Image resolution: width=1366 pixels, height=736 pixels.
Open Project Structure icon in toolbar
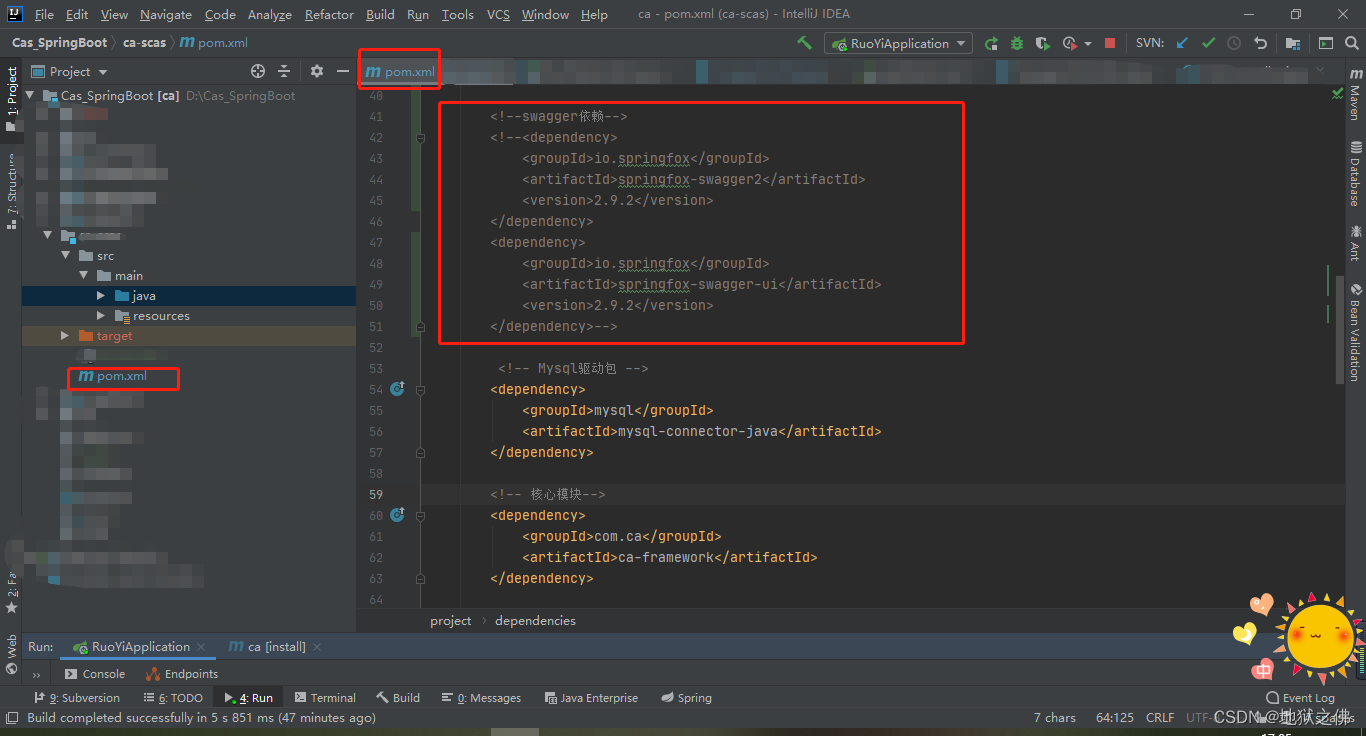1293,43
